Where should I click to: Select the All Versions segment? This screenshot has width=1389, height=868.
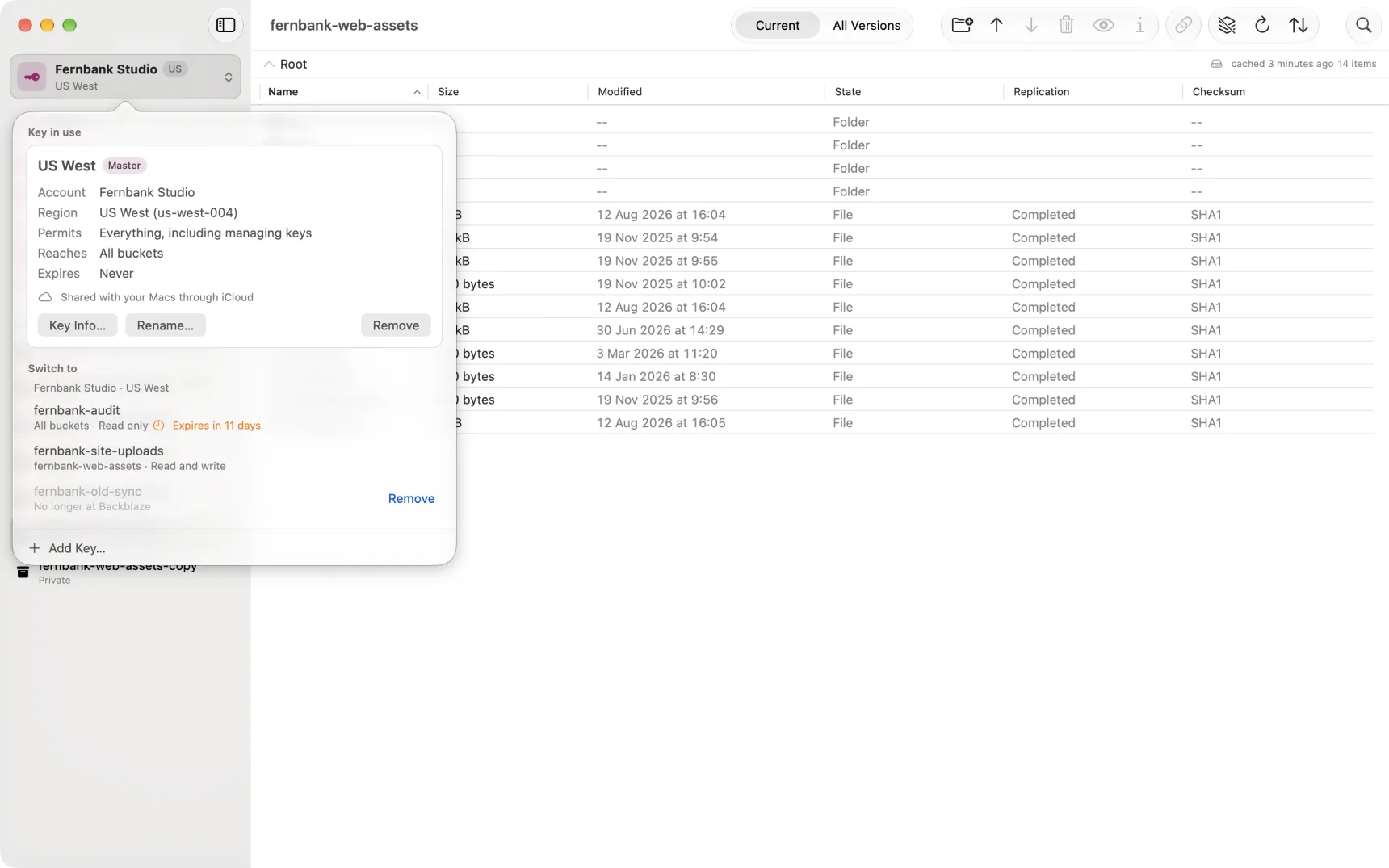pyautogui.click(x=867, y=25)
